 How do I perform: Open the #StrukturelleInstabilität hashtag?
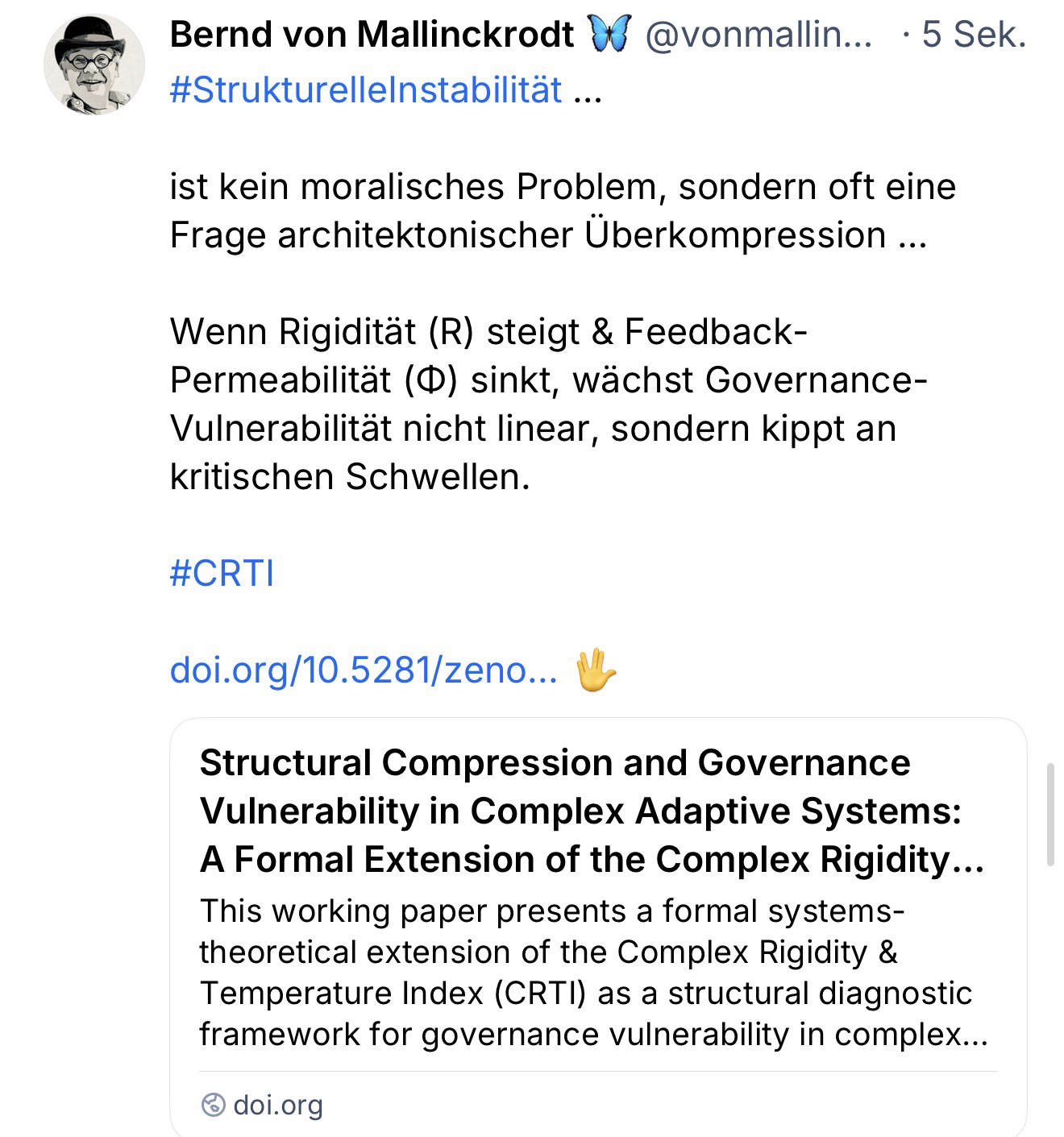point(365,89)
